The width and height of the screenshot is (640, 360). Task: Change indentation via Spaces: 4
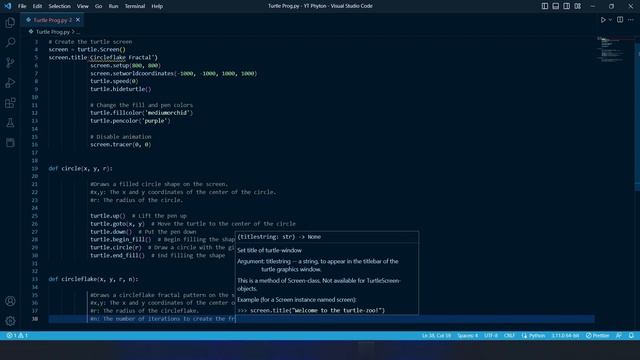pyautogui.click(x=467, y=336)
